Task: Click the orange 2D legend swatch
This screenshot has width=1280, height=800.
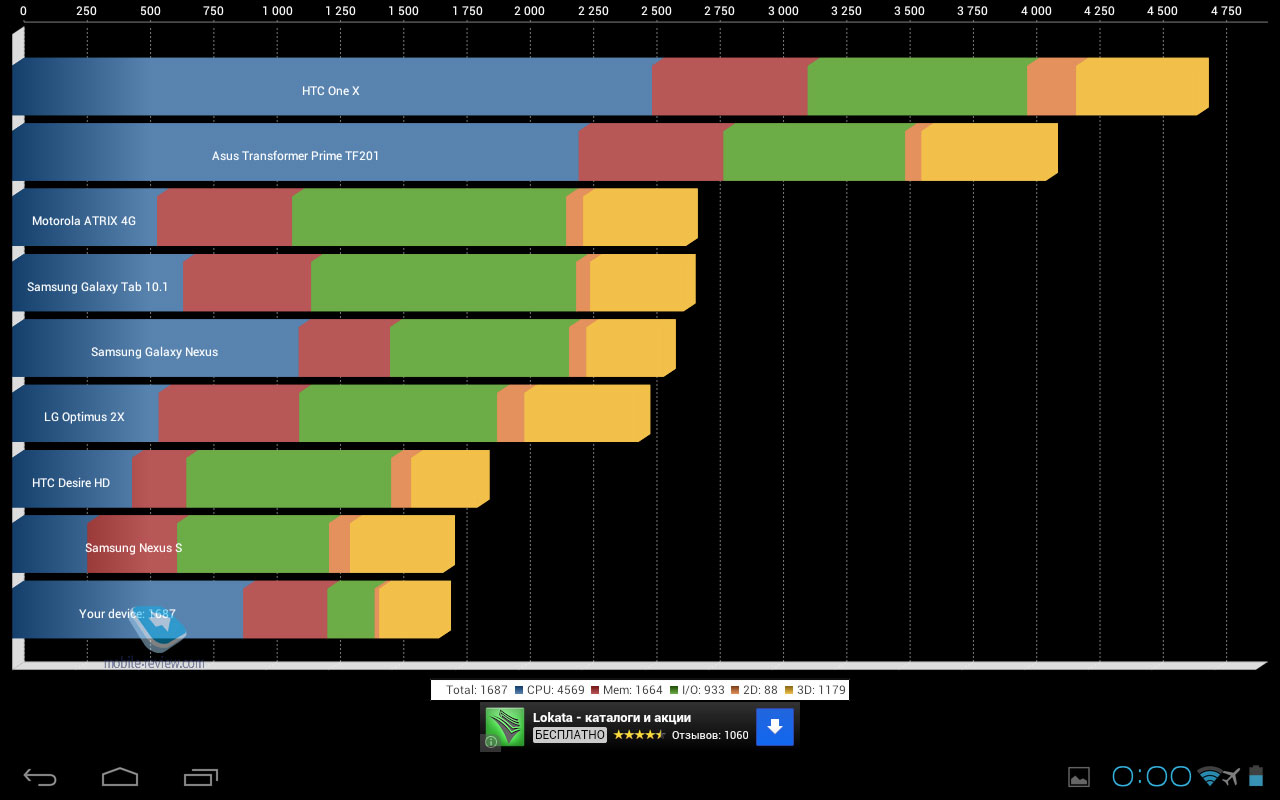Action: pos(735,690)
